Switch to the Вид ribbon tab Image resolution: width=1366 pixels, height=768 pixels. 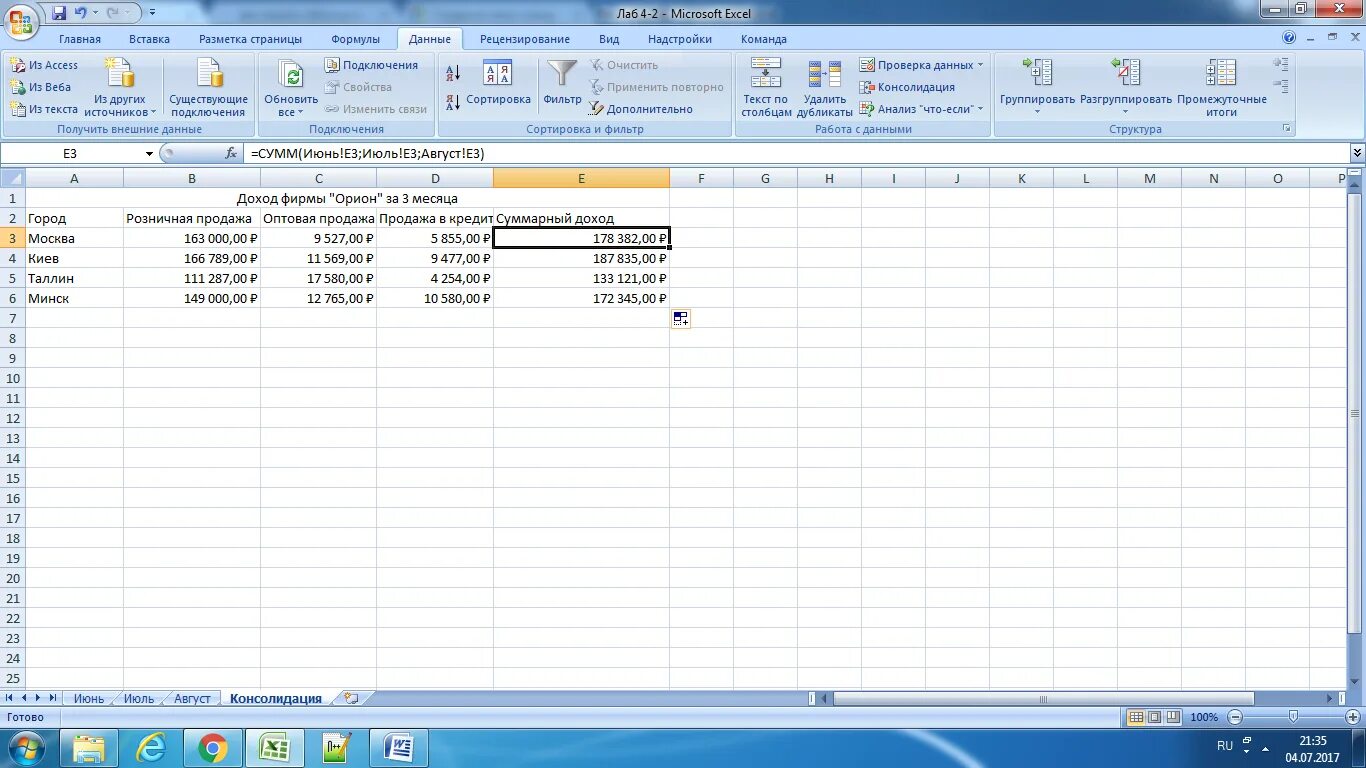(609, 39)
